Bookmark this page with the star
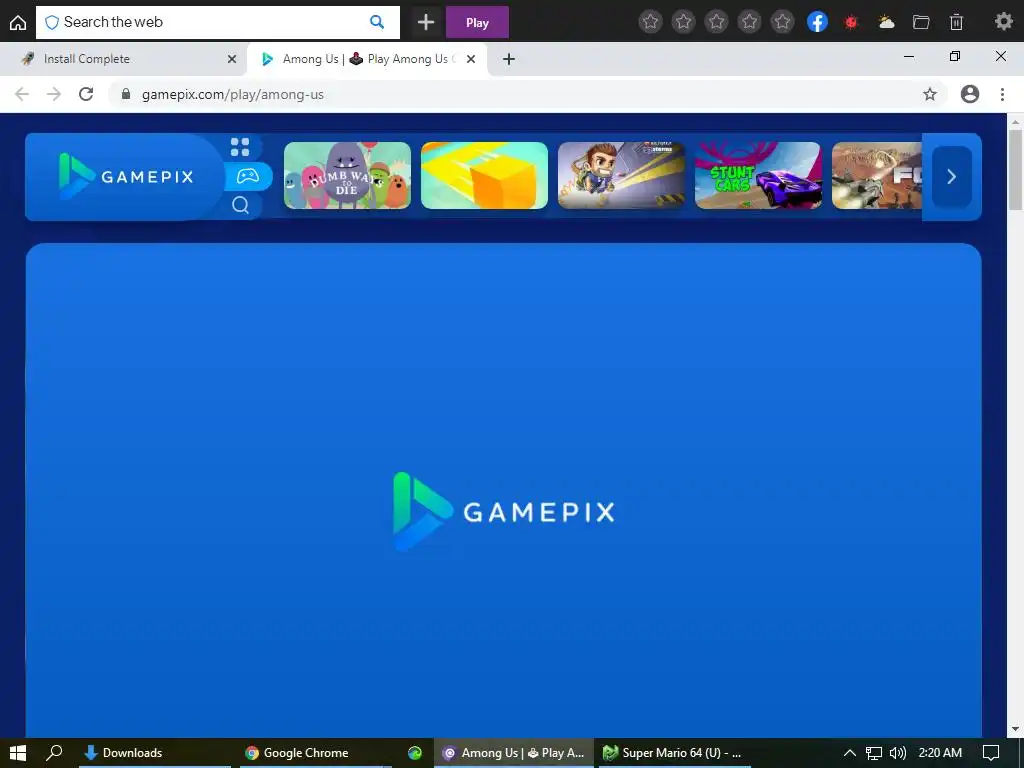This screenshot has height=768, width=1024. pyautogui.click(x=930, y=94)
